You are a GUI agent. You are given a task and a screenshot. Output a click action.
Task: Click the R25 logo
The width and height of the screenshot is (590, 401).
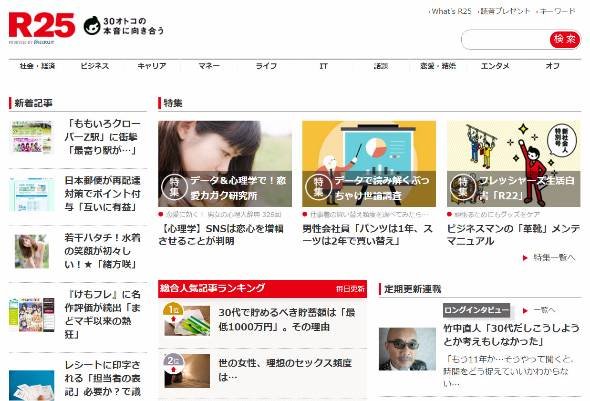coord(41,25)
